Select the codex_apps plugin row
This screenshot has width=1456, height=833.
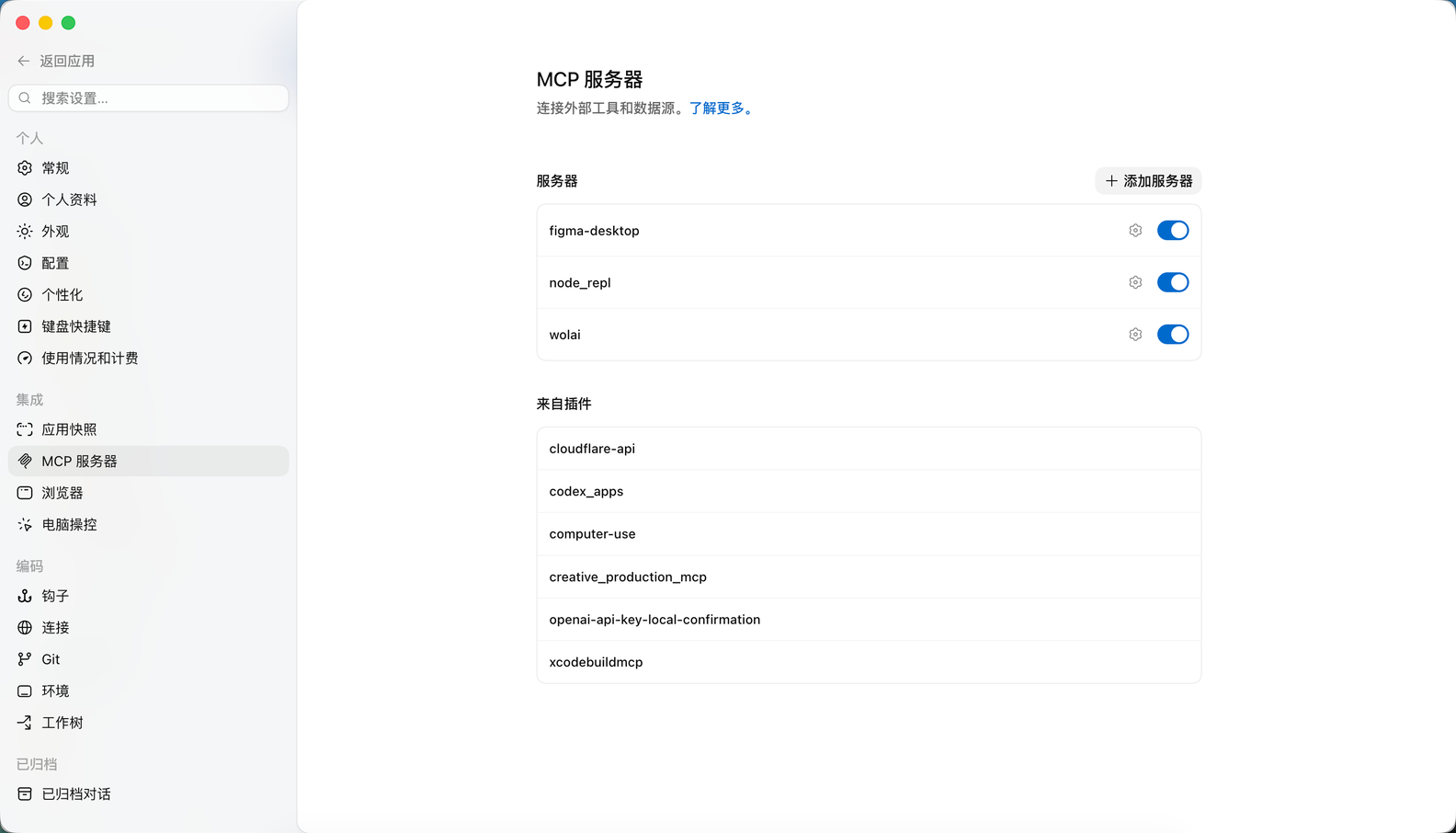[869, 491]
